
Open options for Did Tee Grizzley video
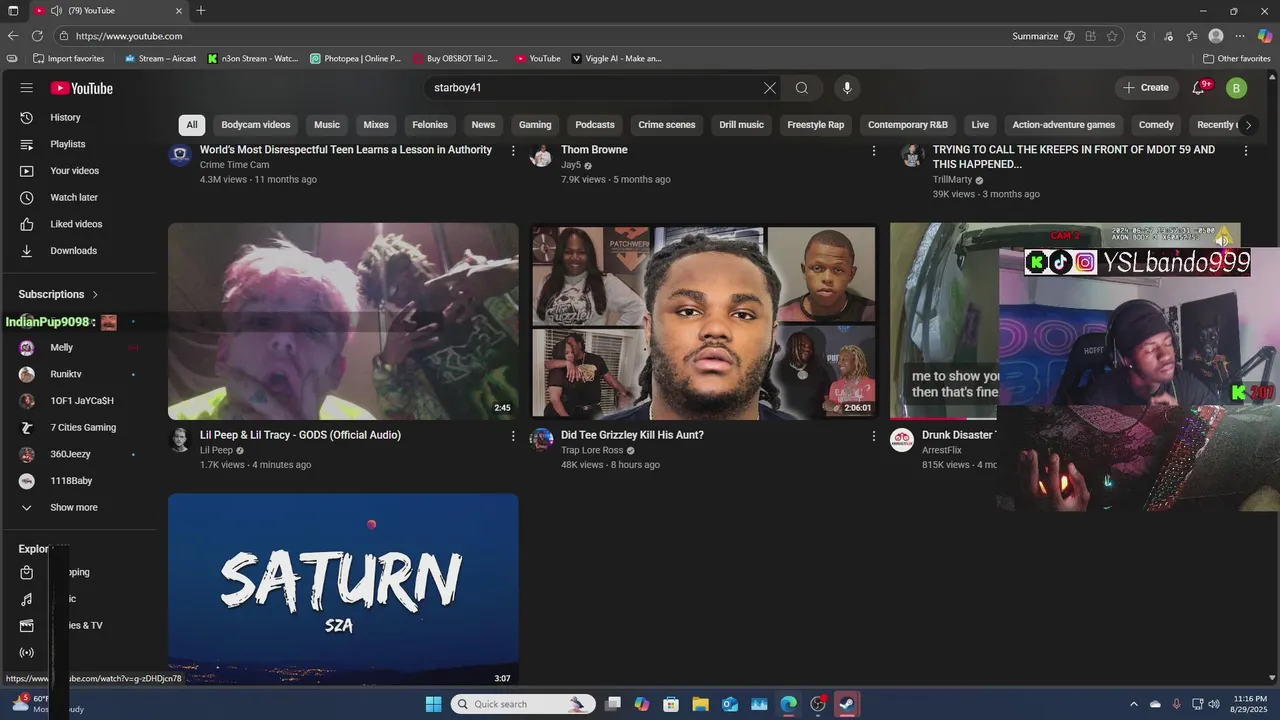coord(874,436)
